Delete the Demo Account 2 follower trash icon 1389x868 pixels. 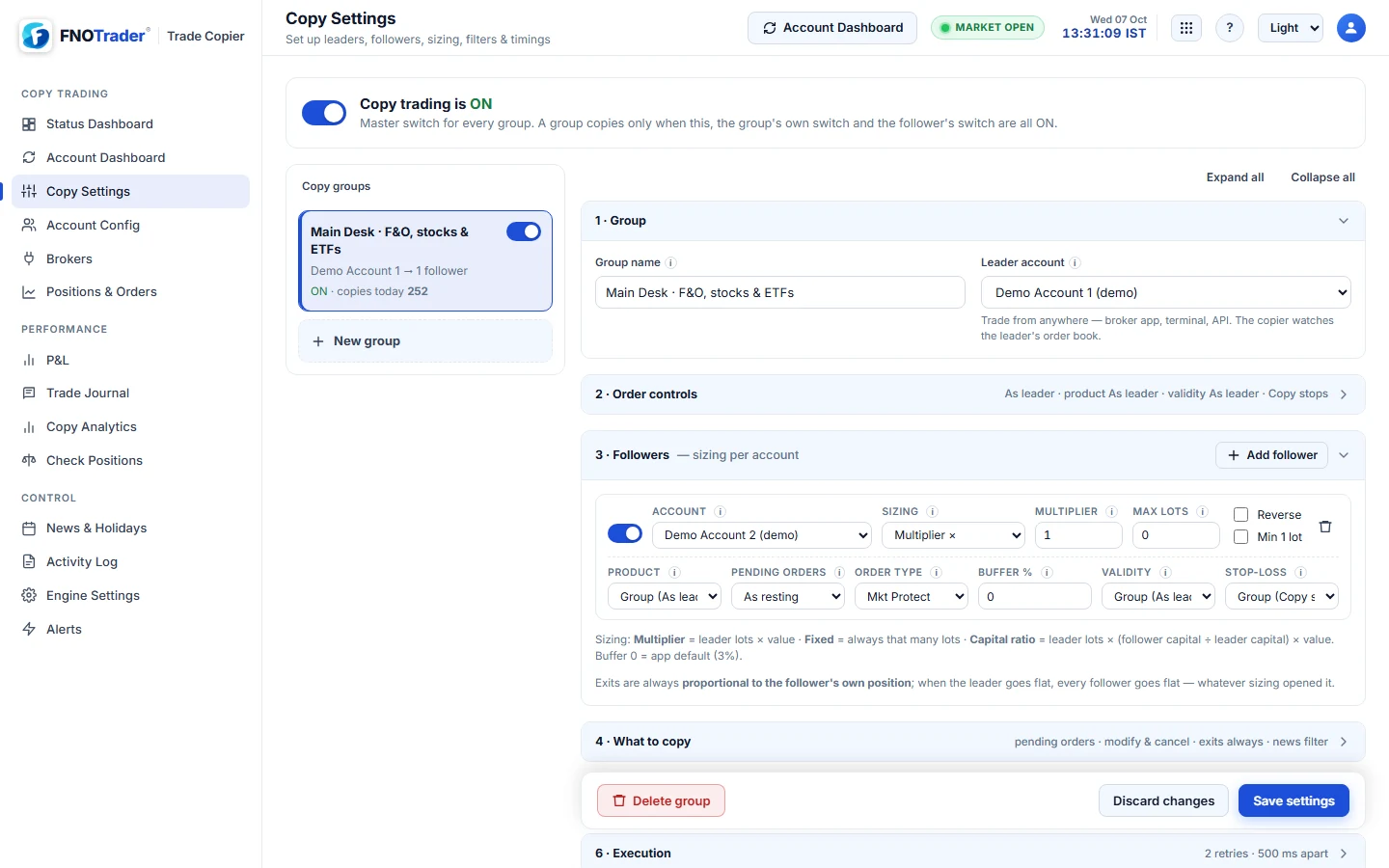tap(1325, 527)
